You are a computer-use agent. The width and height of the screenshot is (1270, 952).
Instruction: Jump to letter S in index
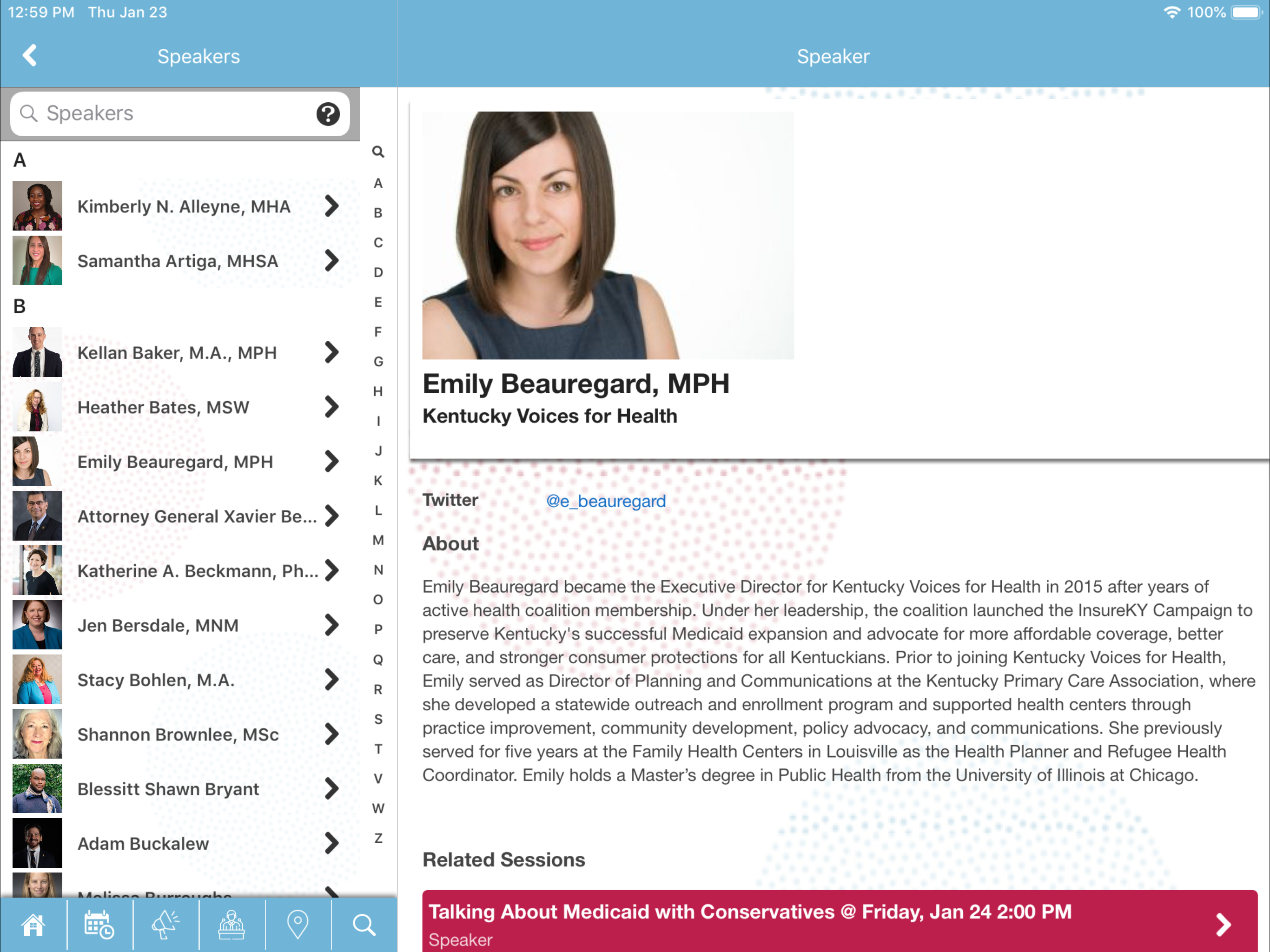378,719
